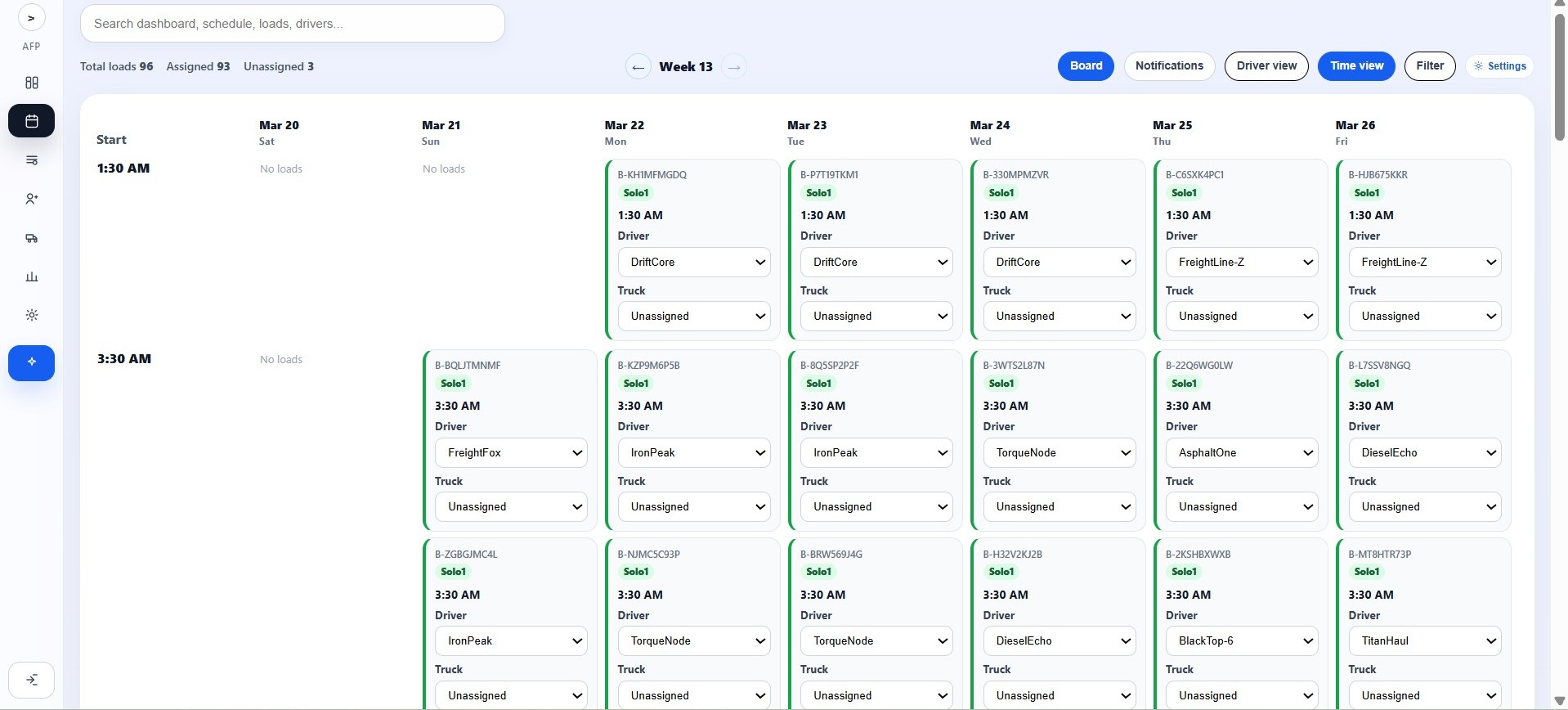Viewport: 1568px width, 710px height.
Task: Click the add driver person icon
Action: point(31,199)
